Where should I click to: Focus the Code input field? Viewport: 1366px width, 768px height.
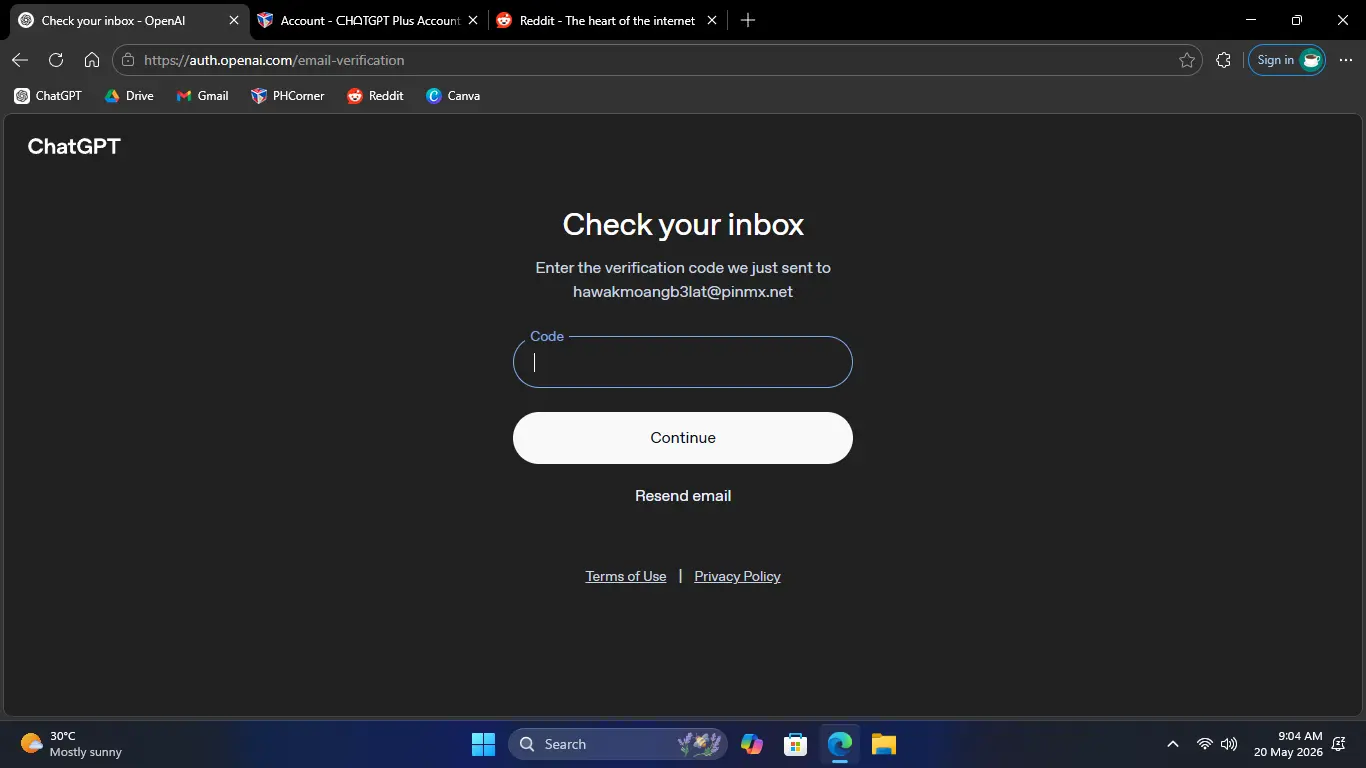(x=683, y=362)
